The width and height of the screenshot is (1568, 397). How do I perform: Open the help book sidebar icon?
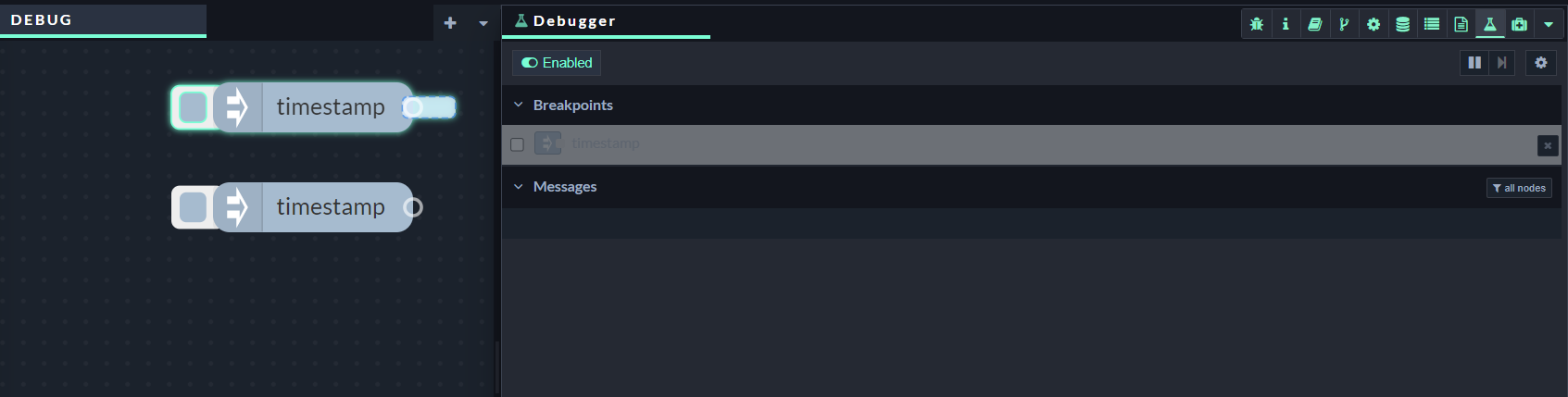[1314, 24]
